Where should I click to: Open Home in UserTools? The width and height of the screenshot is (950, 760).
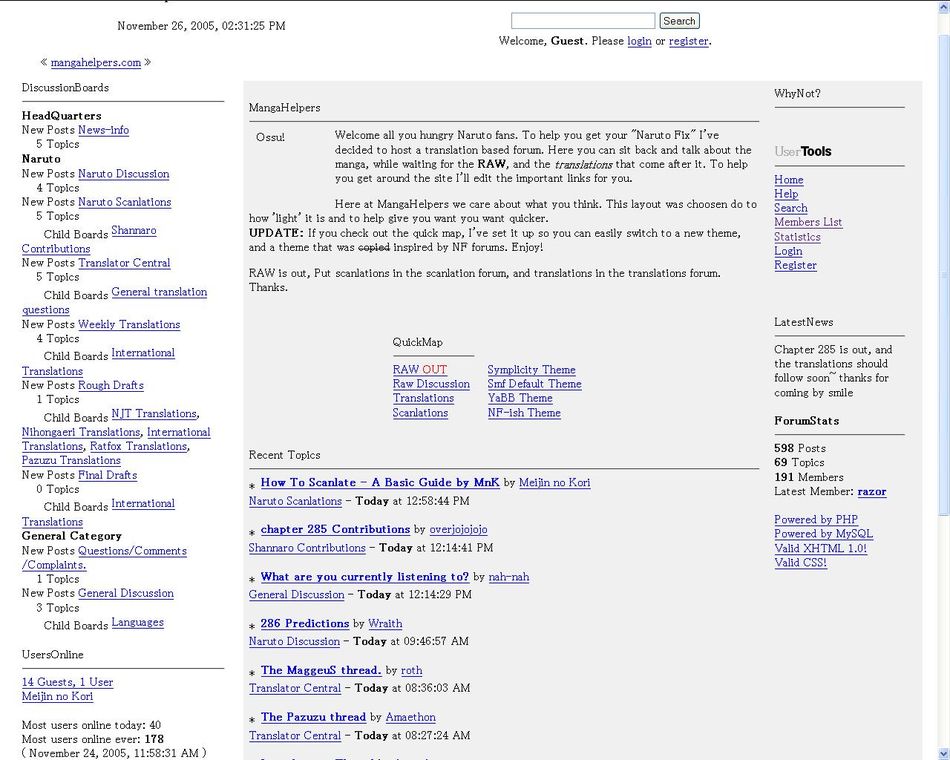click(789, 180)
